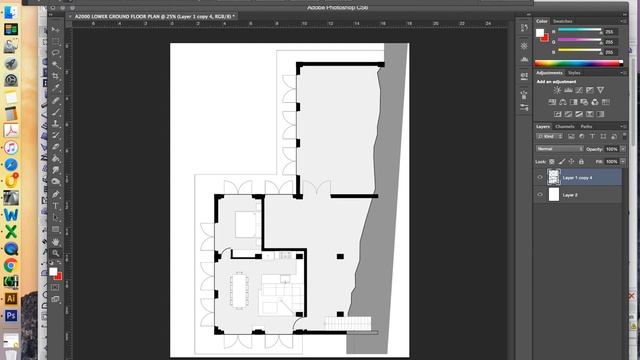Select the Healing Brush tool
The height and width of the screenshot is (360, 640).
[x=56, y=100]
